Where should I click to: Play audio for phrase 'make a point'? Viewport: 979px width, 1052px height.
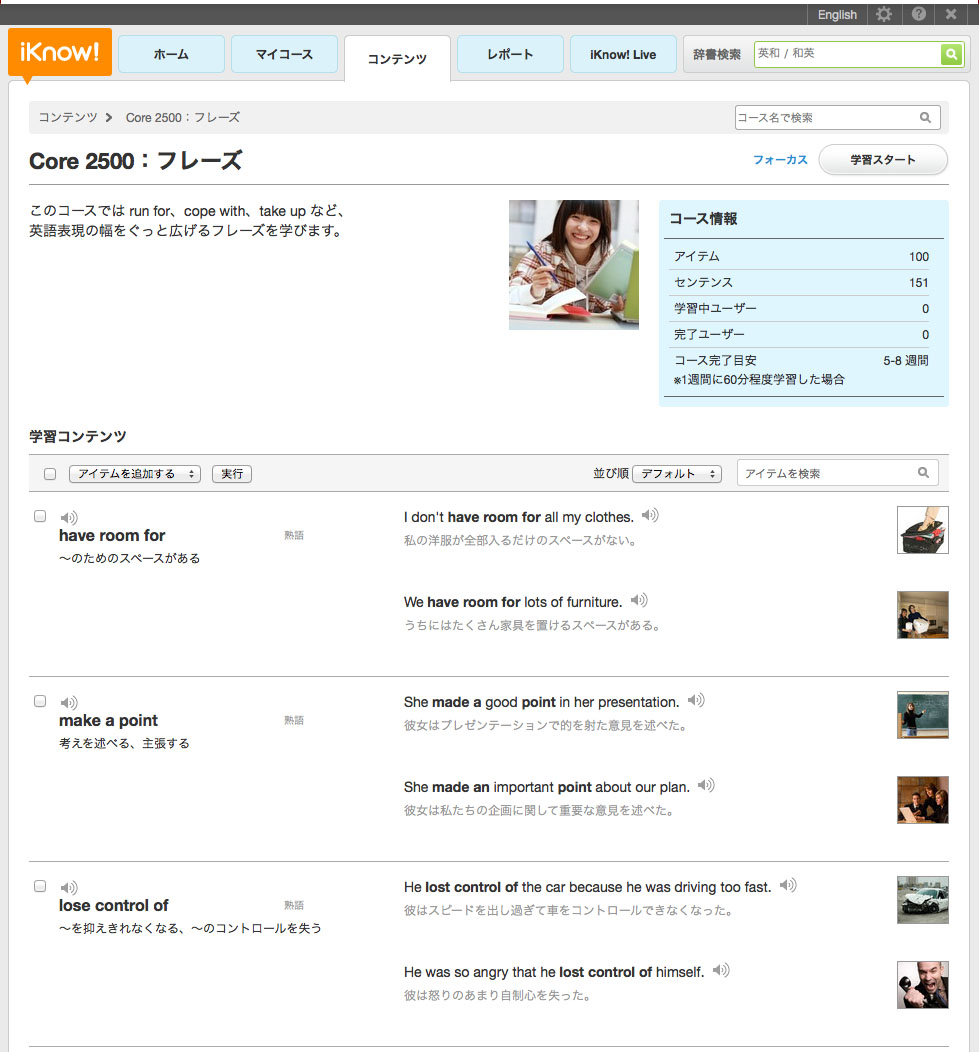tap(68, 702)
